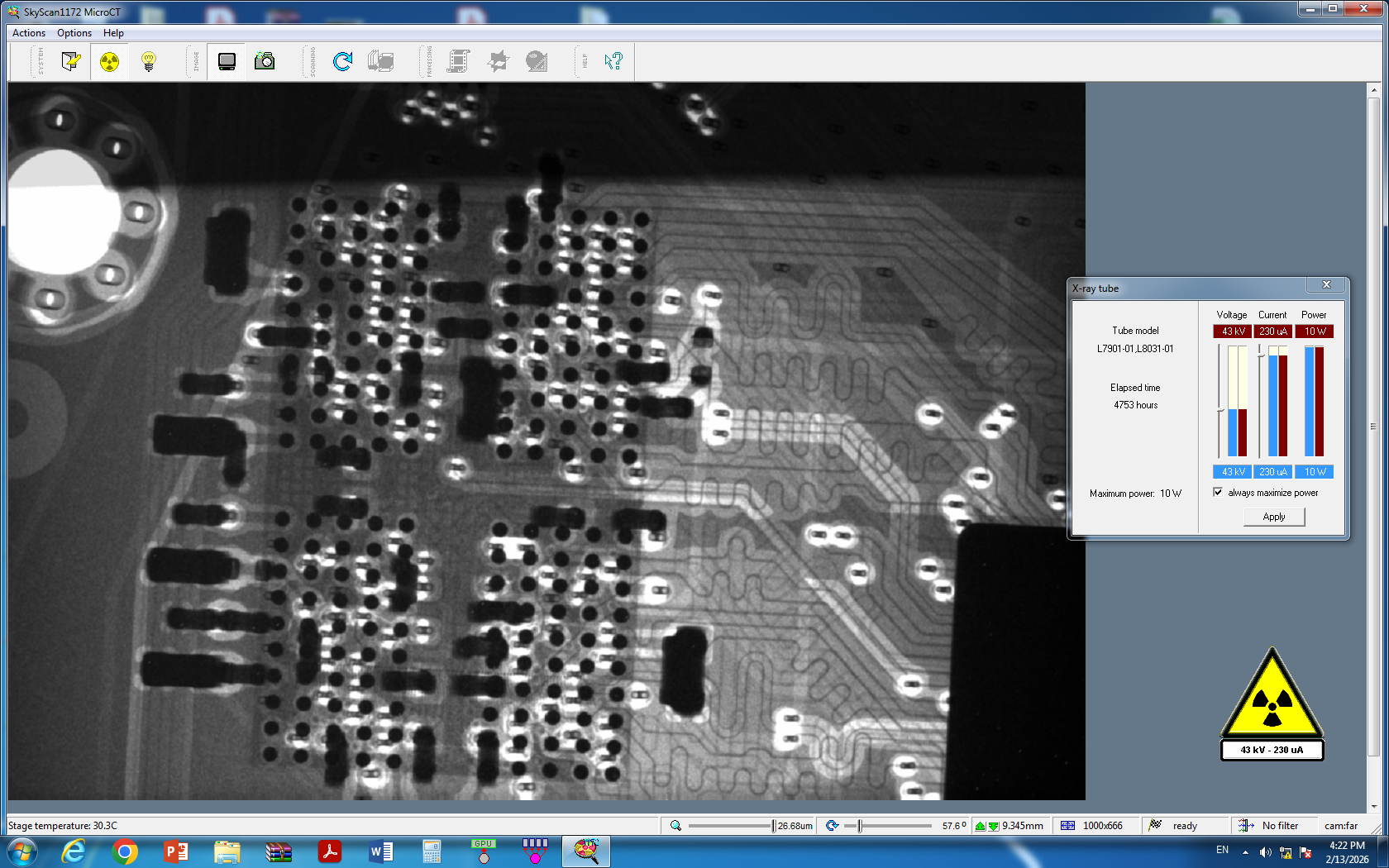Click the 1000x666 image resolution field
This screenshot has height=868, width=1389.
(1102, 826)
